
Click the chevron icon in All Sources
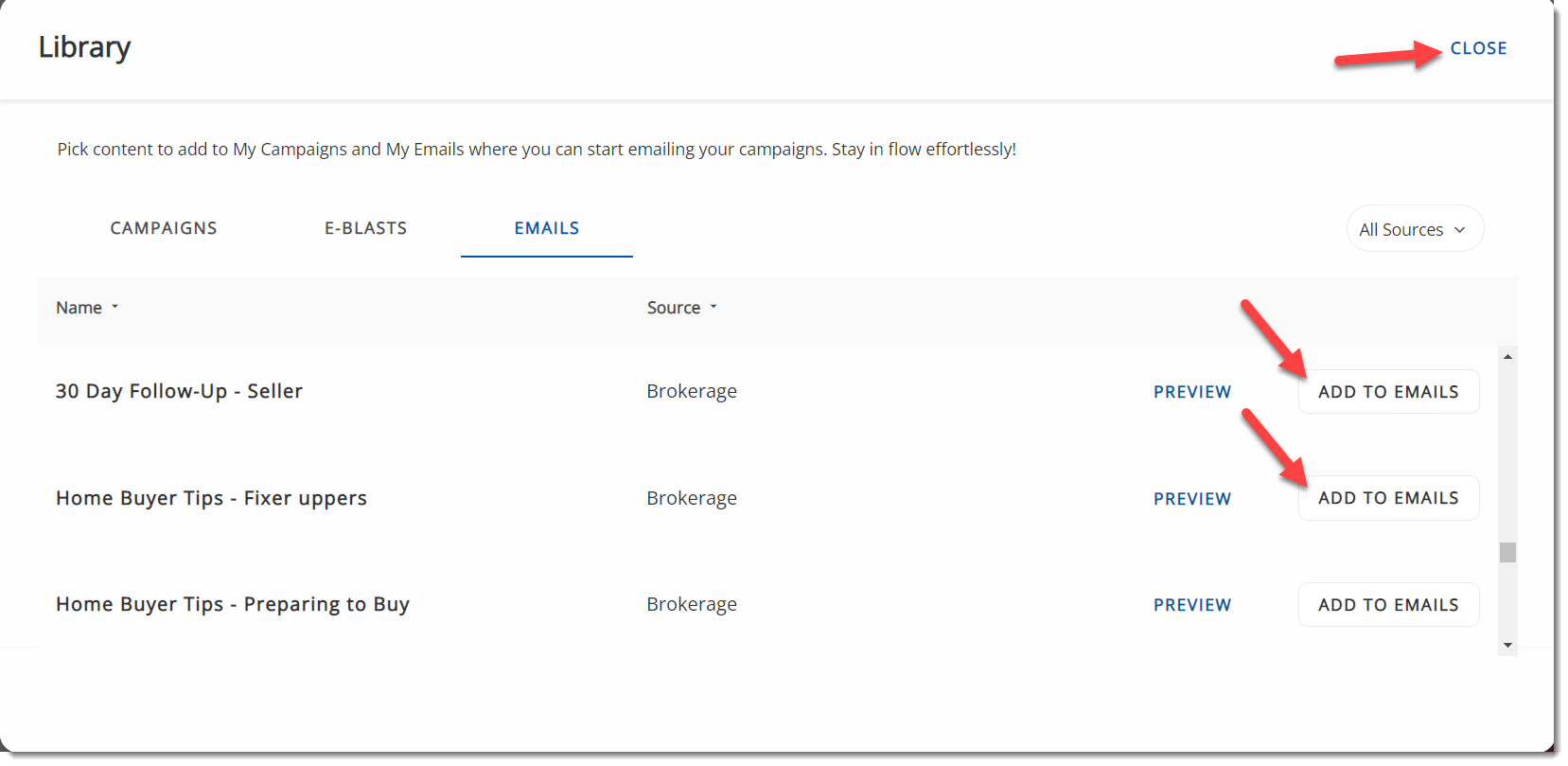[x=1460, y=230]
